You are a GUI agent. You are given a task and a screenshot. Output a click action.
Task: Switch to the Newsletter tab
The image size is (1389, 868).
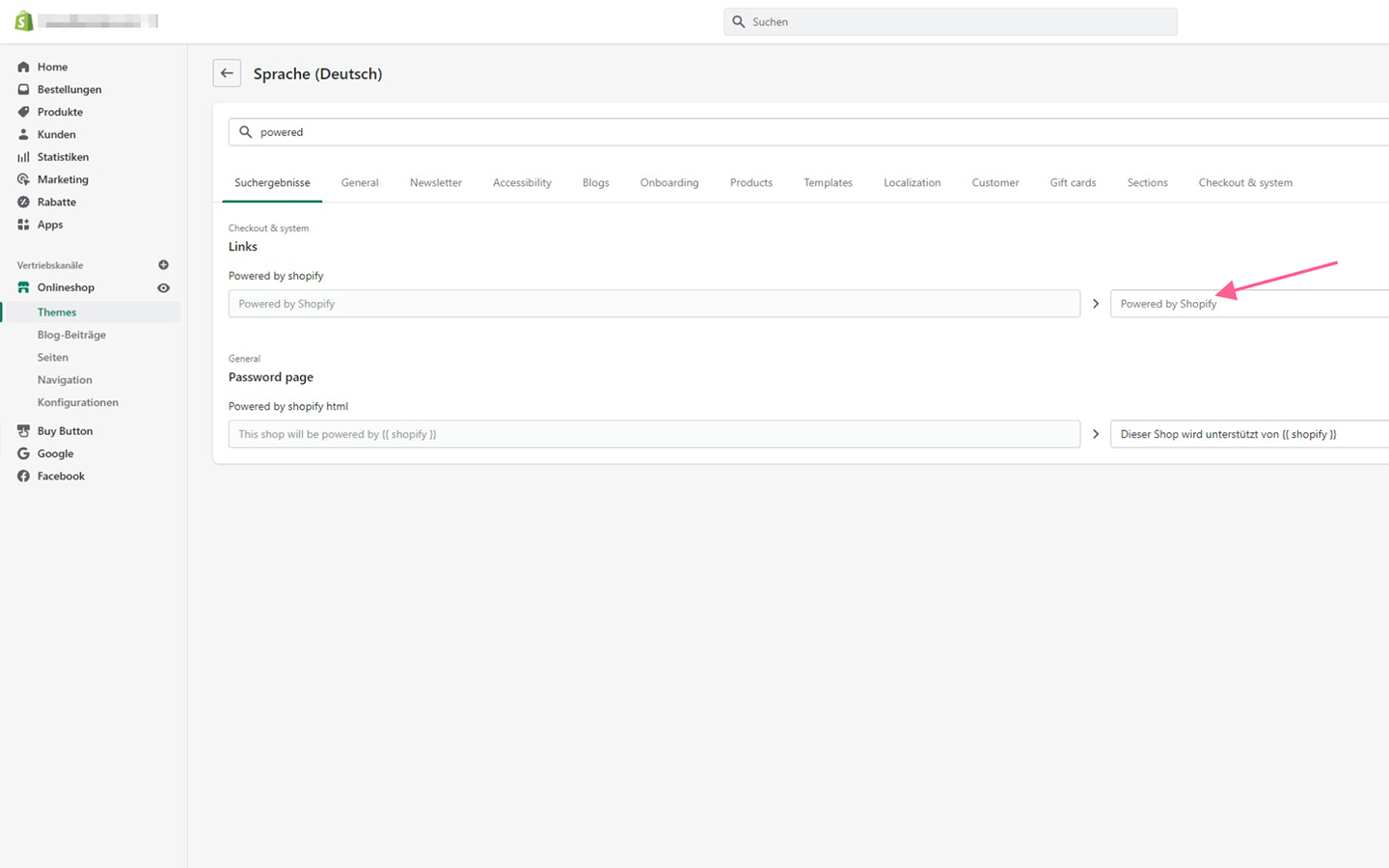coord(436,182)
